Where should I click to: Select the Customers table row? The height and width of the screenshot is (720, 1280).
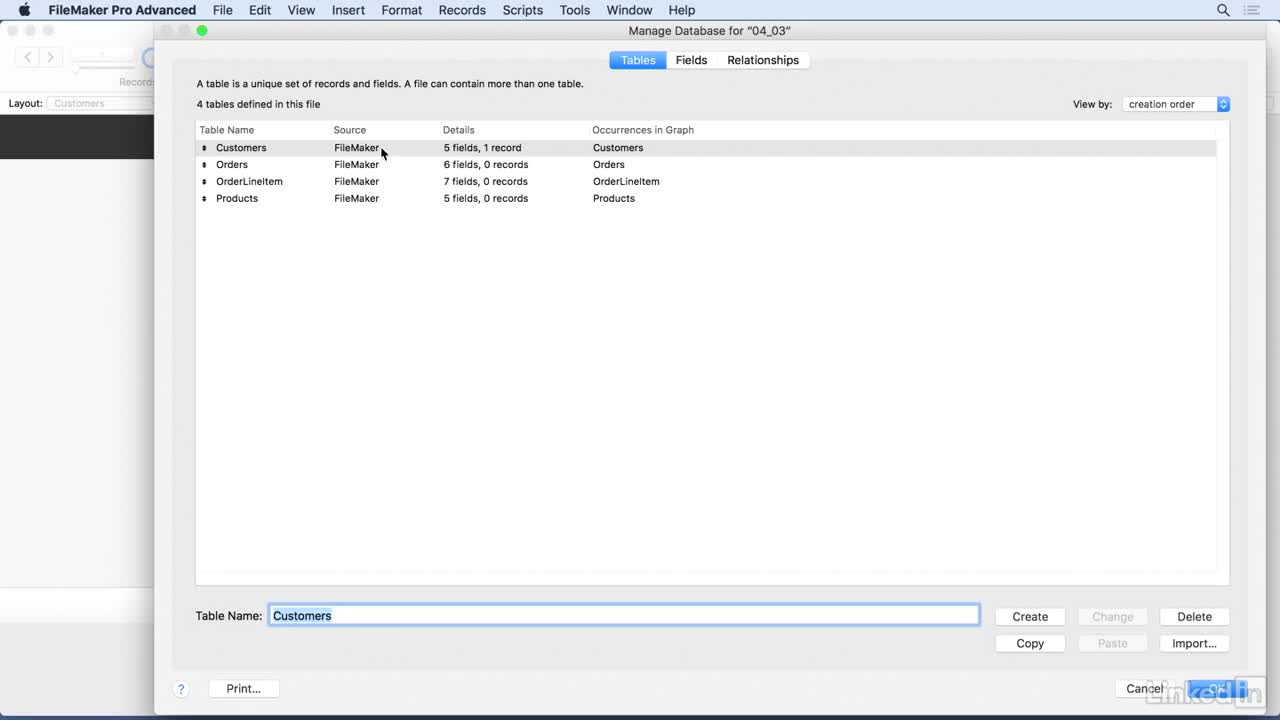706,148
